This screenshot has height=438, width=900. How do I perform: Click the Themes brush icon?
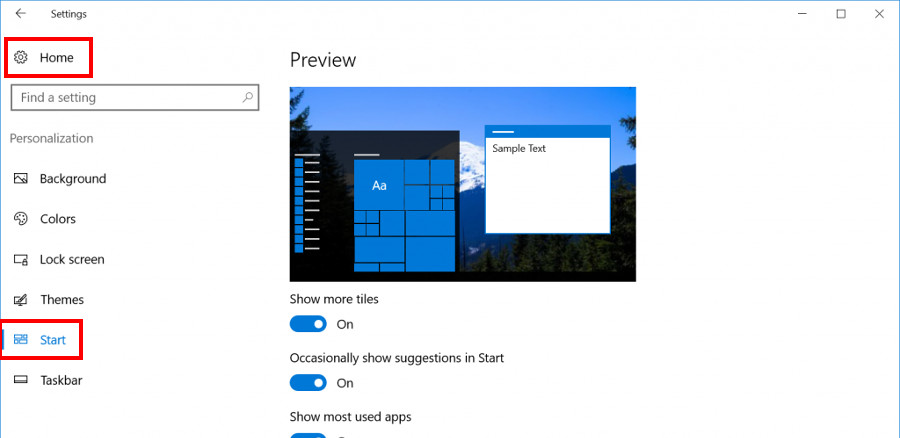click(x=21, y=300)
